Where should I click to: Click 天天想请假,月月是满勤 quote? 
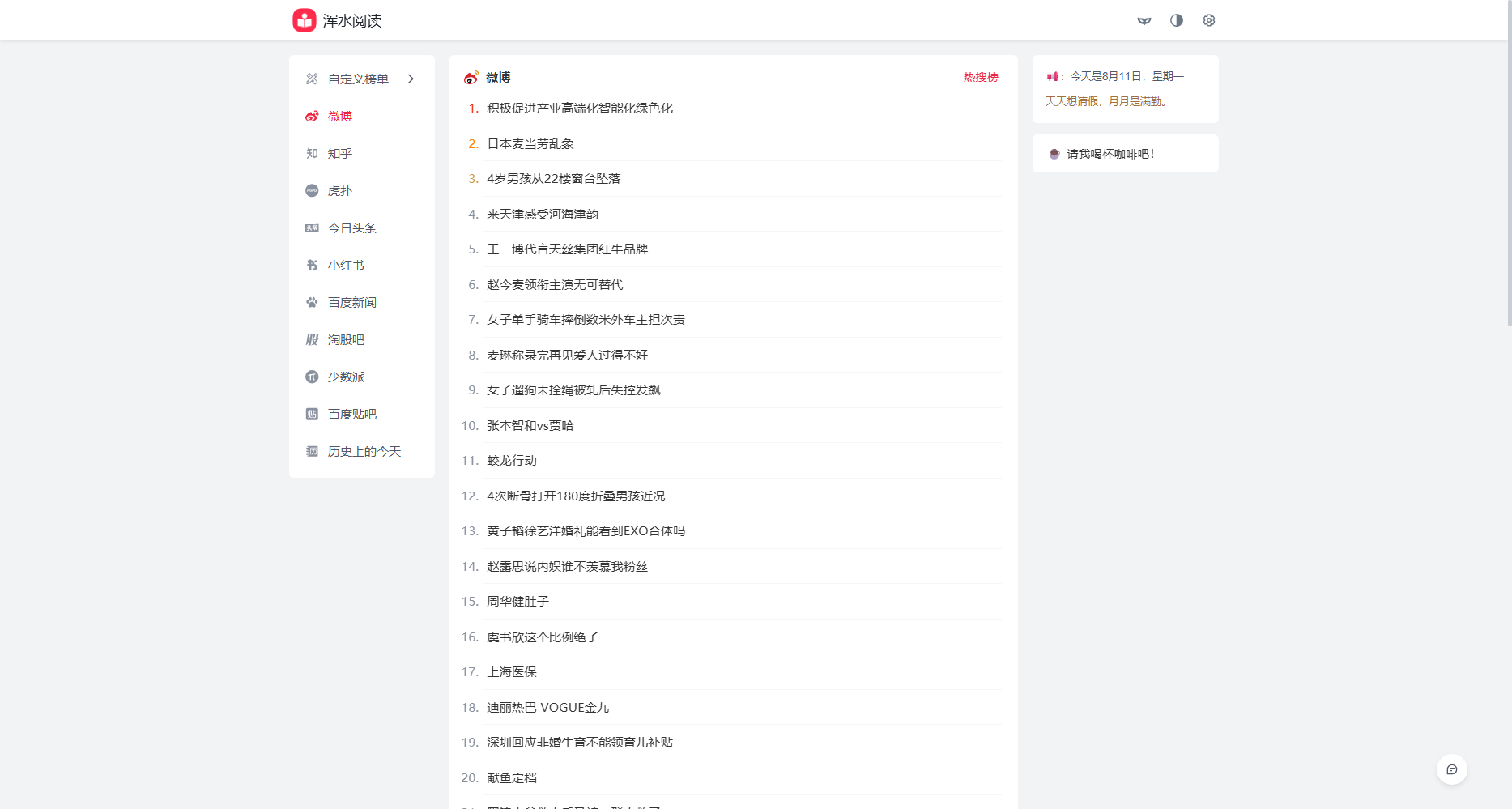click(1105, 101)
